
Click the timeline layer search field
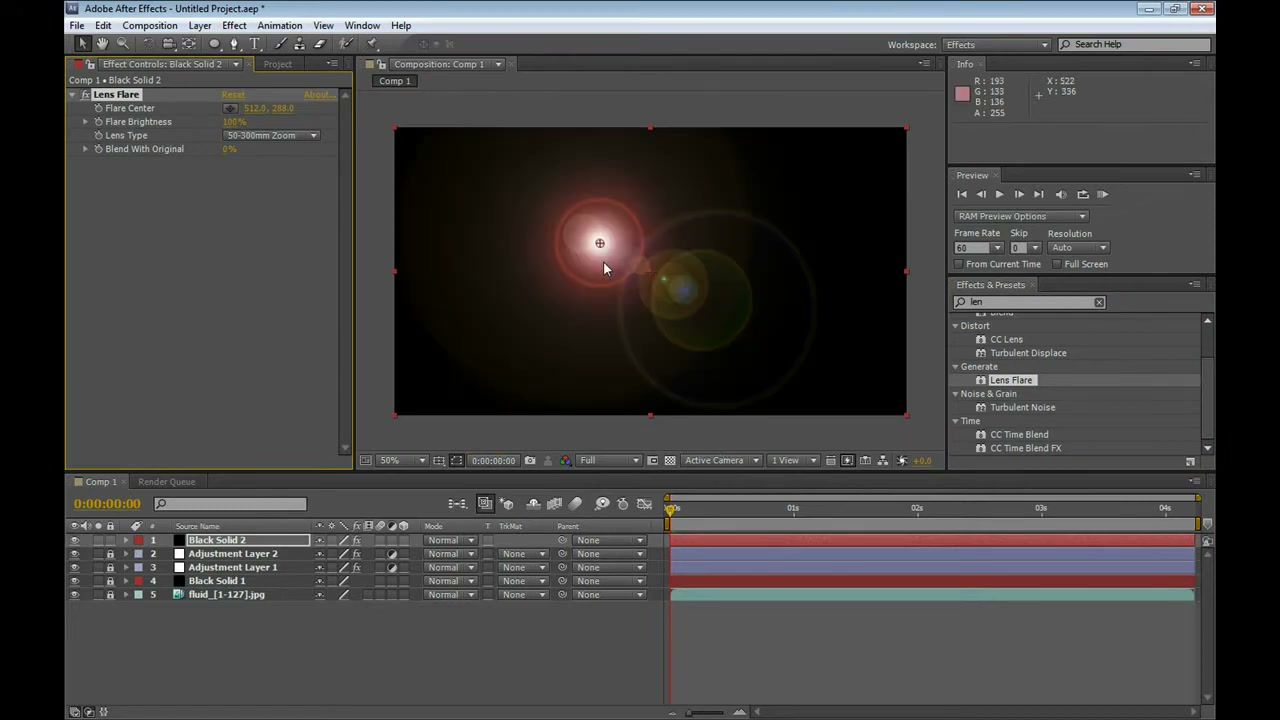[x=230, y=504]
